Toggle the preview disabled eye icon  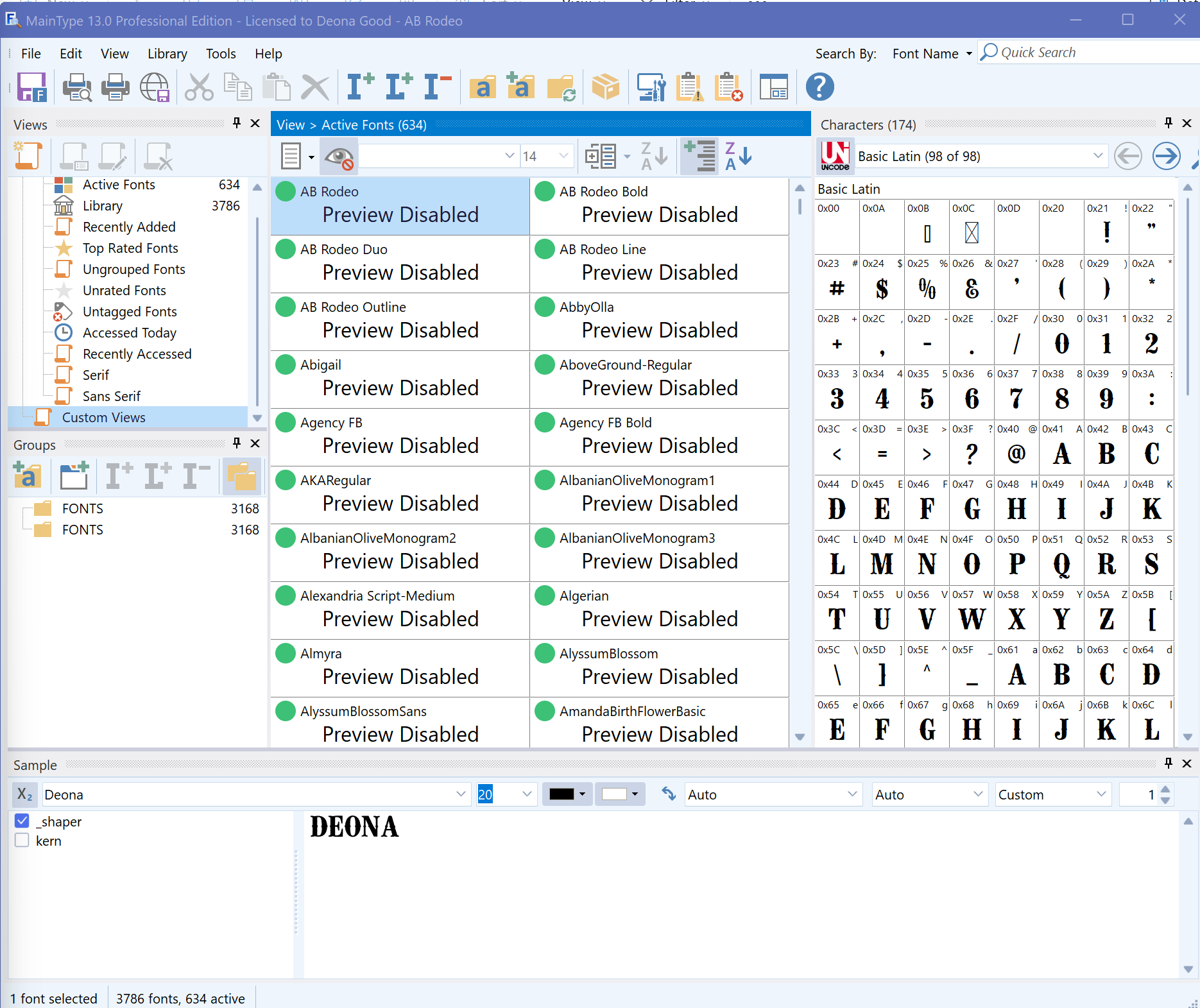(x=339, y=156)
